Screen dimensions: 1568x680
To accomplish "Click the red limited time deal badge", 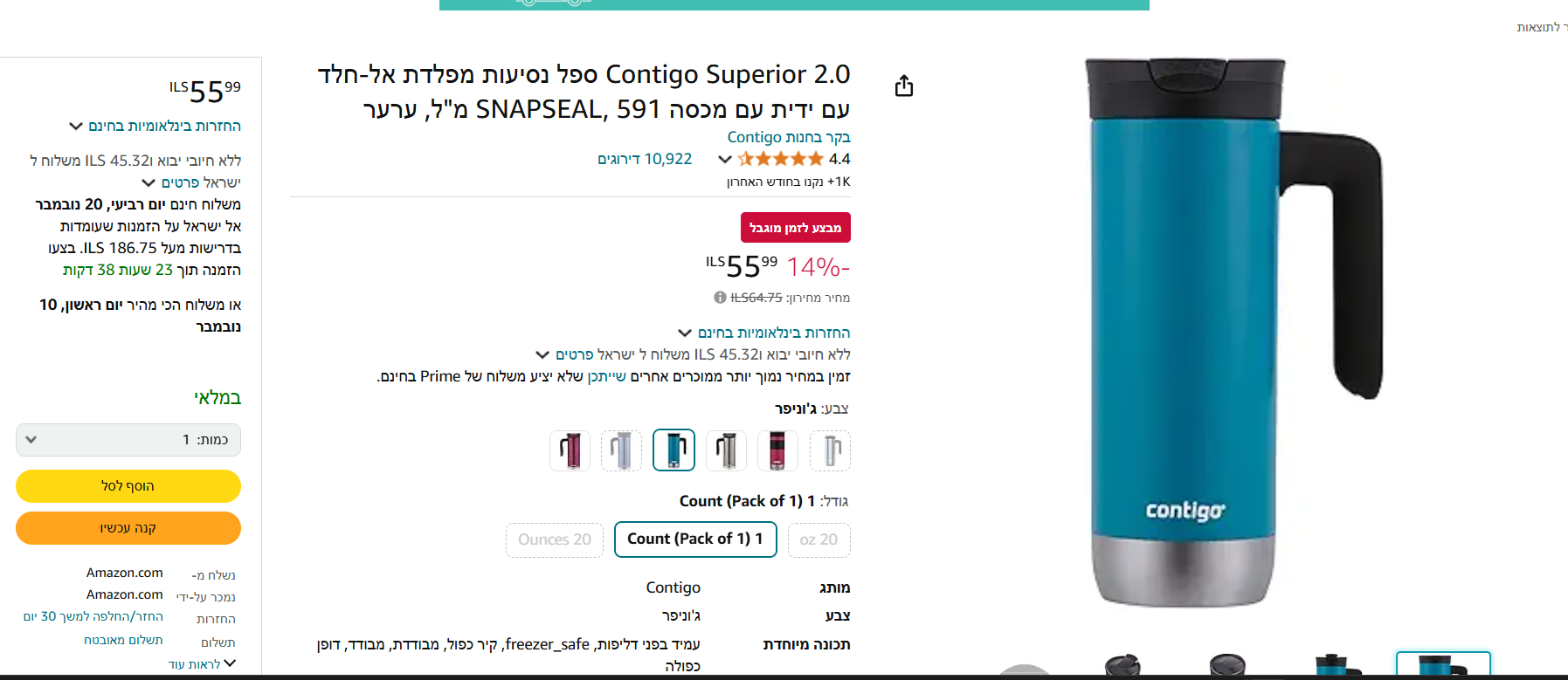I will coord(795,228).
